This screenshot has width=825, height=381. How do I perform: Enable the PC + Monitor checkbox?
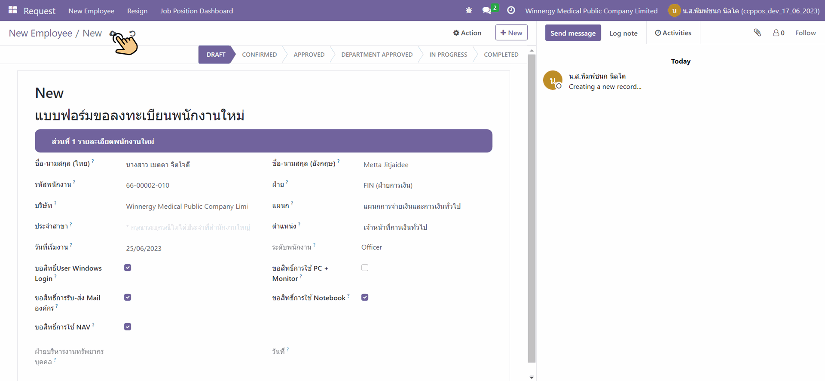click(x=364, y=267)
